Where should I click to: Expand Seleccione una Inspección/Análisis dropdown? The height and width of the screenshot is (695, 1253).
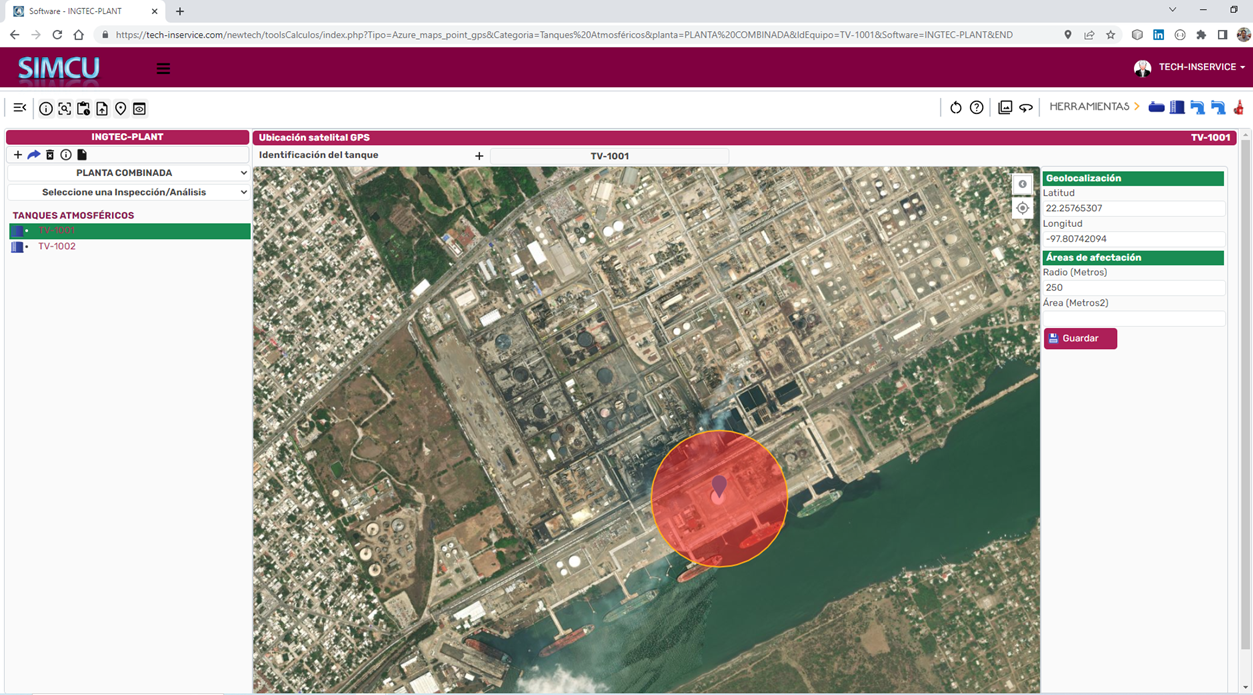tap(128, 192)
